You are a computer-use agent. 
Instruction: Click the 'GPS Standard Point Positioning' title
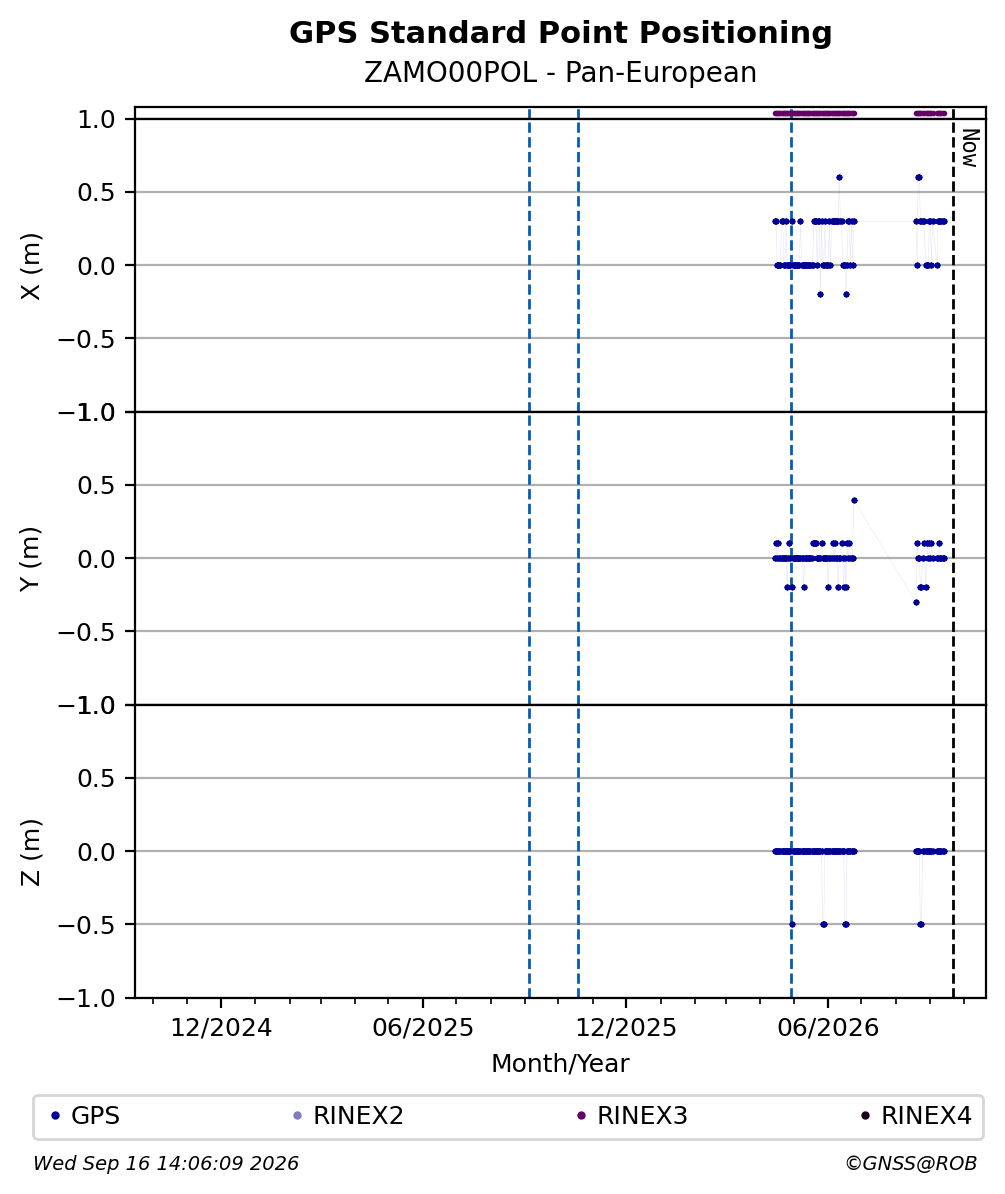pos(560,33)
